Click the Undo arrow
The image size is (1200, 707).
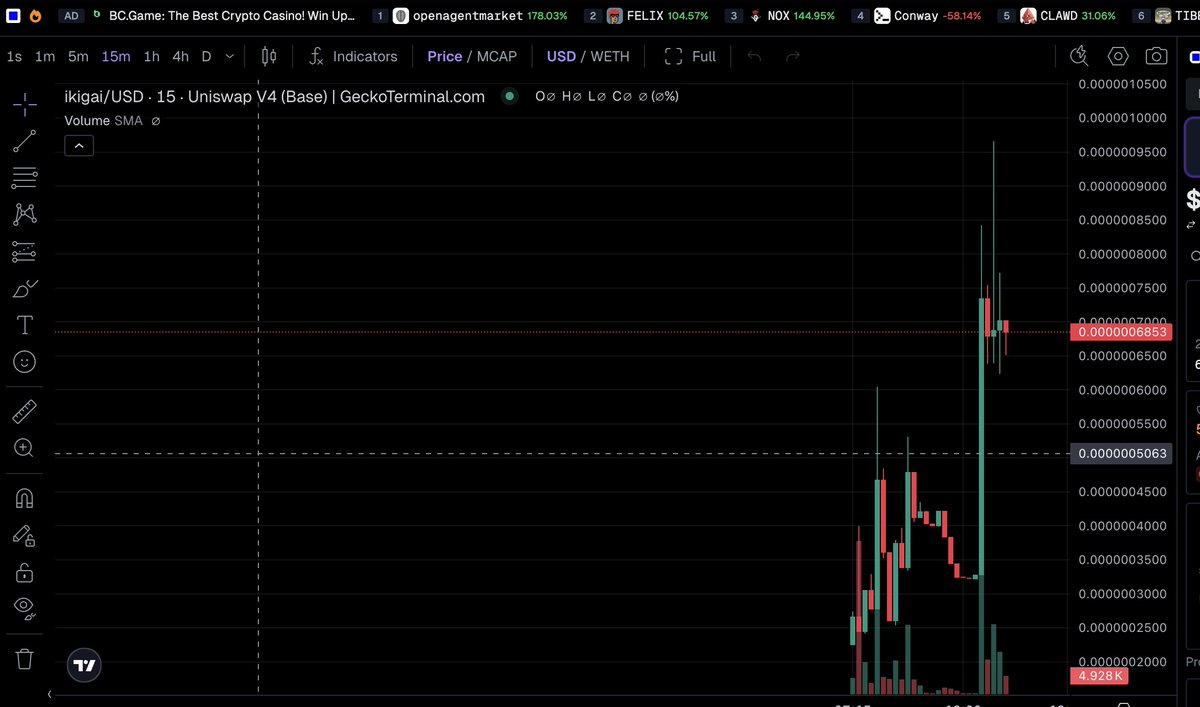pos(754,56)
